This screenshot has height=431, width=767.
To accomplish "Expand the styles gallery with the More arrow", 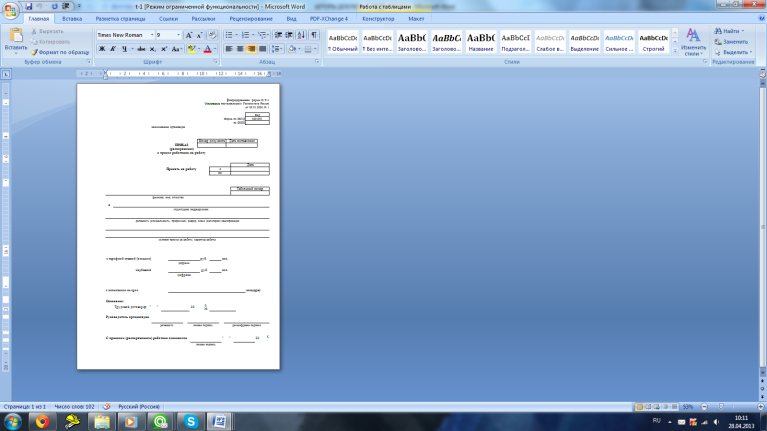I will [x=675, y=50].
